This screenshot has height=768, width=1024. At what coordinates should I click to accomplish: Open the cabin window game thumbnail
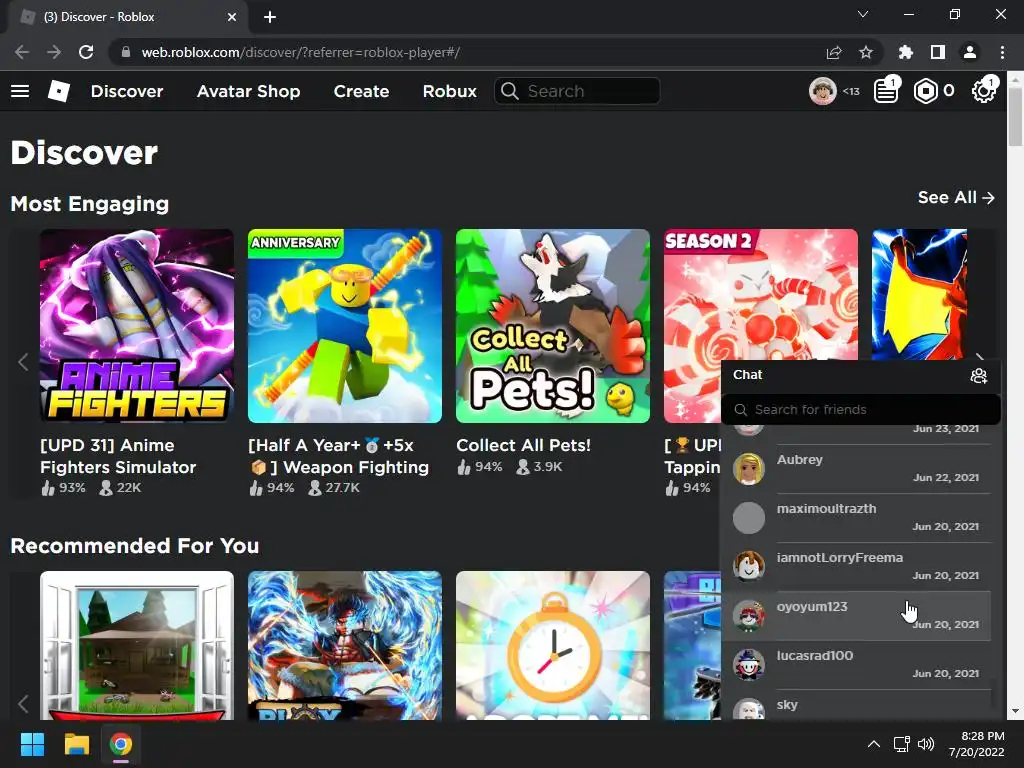136,646
